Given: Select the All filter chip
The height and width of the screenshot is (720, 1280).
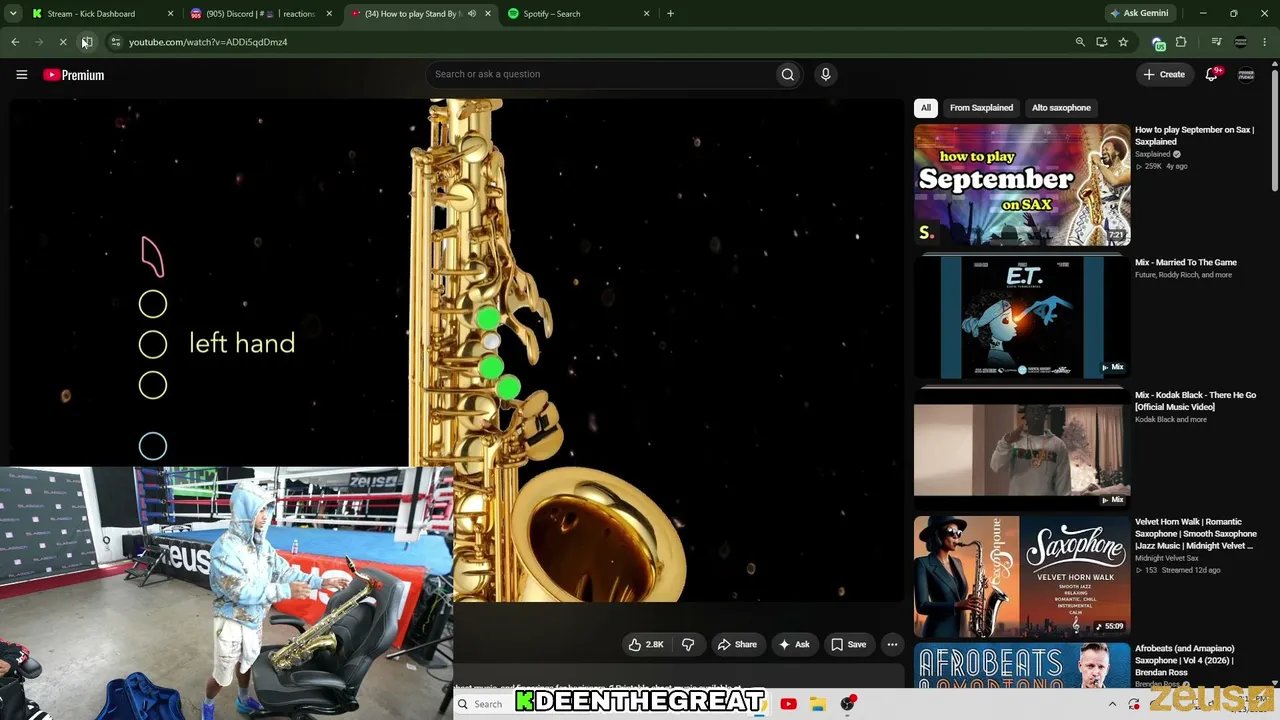Looking at the screenshot, I should pyautogui.click(x=926, y=108).
